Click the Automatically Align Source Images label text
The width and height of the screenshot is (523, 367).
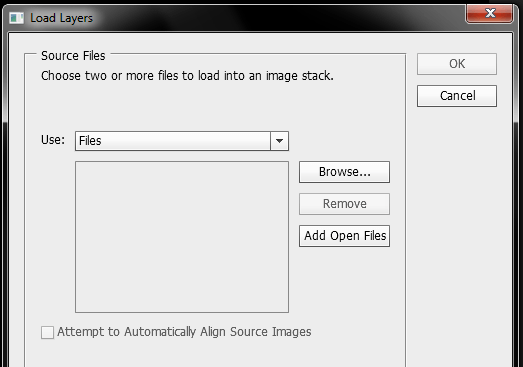pyautogui.click(x=184, y=332)
